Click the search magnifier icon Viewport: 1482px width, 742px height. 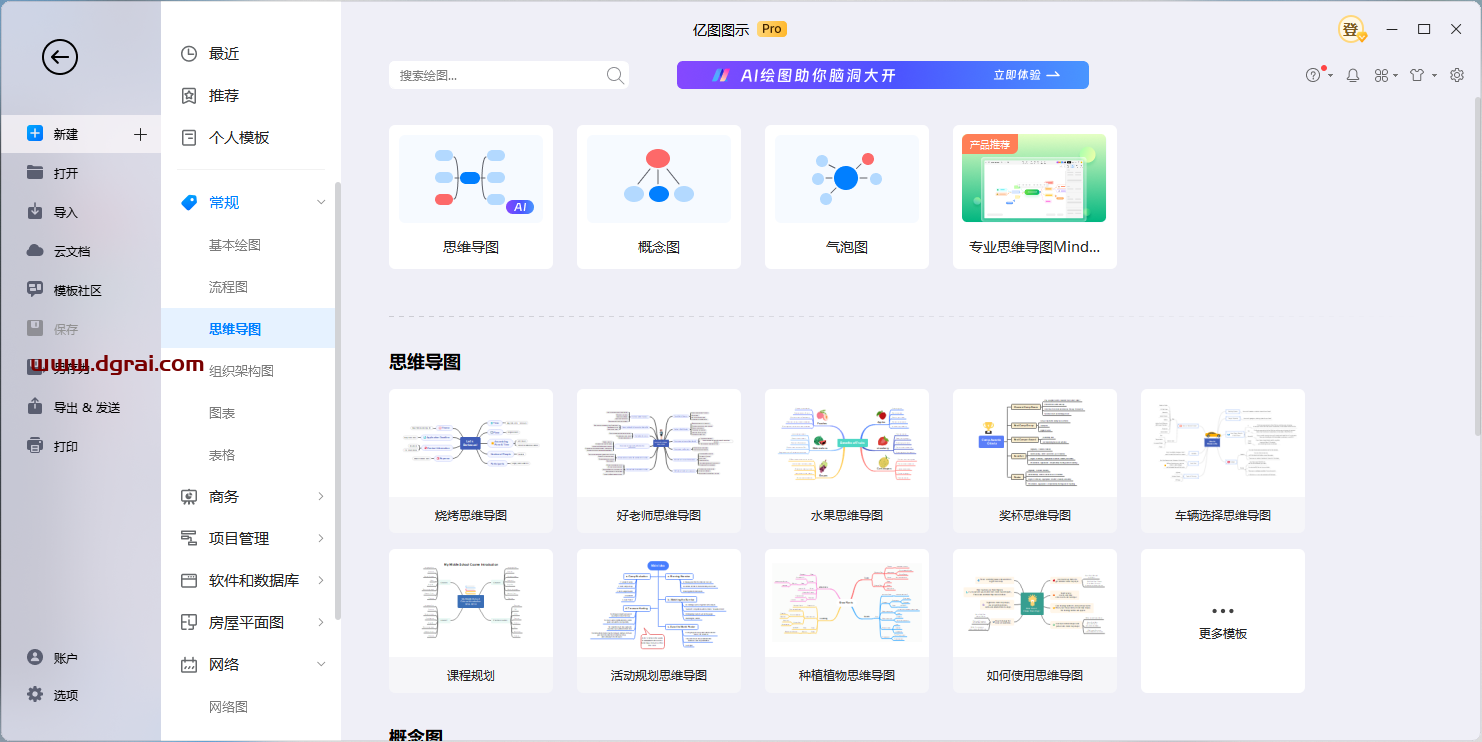pyautogui.click(x=615, y=75)
